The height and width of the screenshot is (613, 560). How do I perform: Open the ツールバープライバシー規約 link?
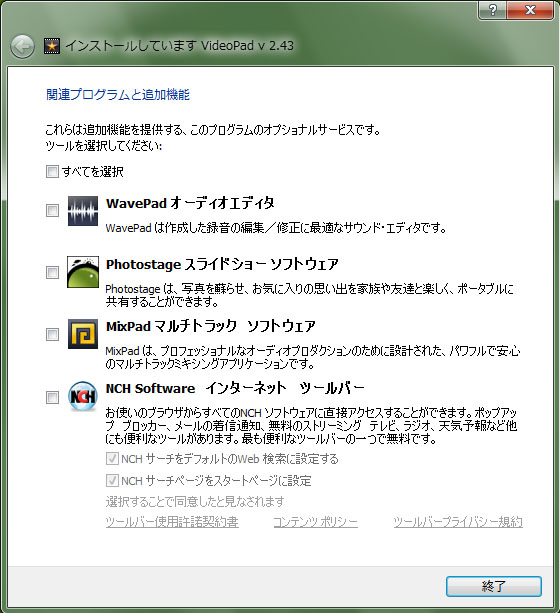(458, 522)
